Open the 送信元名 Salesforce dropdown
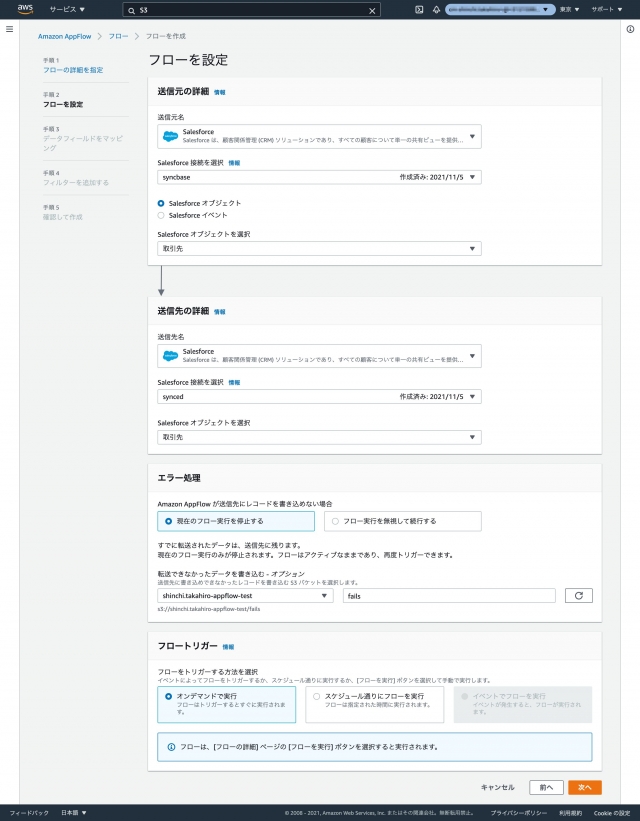The width and height of the screenshot is (640, 821). (x=319, y=136)
